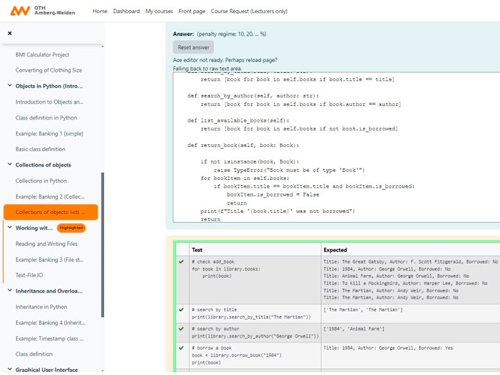Click the '# borrow a book' test cell
This screenshot has width=500, height=375.
pyautogui.click(x=255, y=355)
